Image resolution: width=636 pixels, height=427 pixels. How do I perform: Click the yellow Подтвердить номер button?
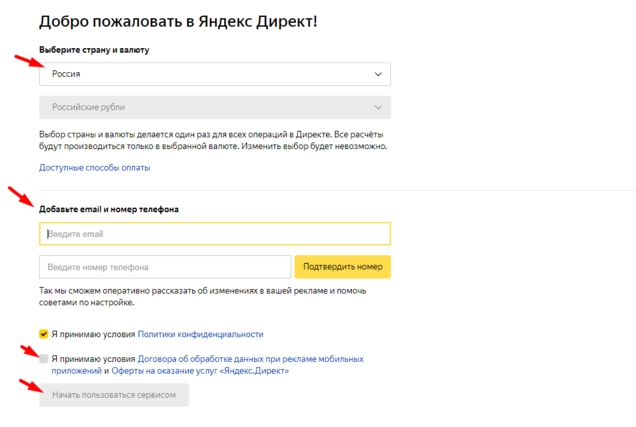click(342, 267)
